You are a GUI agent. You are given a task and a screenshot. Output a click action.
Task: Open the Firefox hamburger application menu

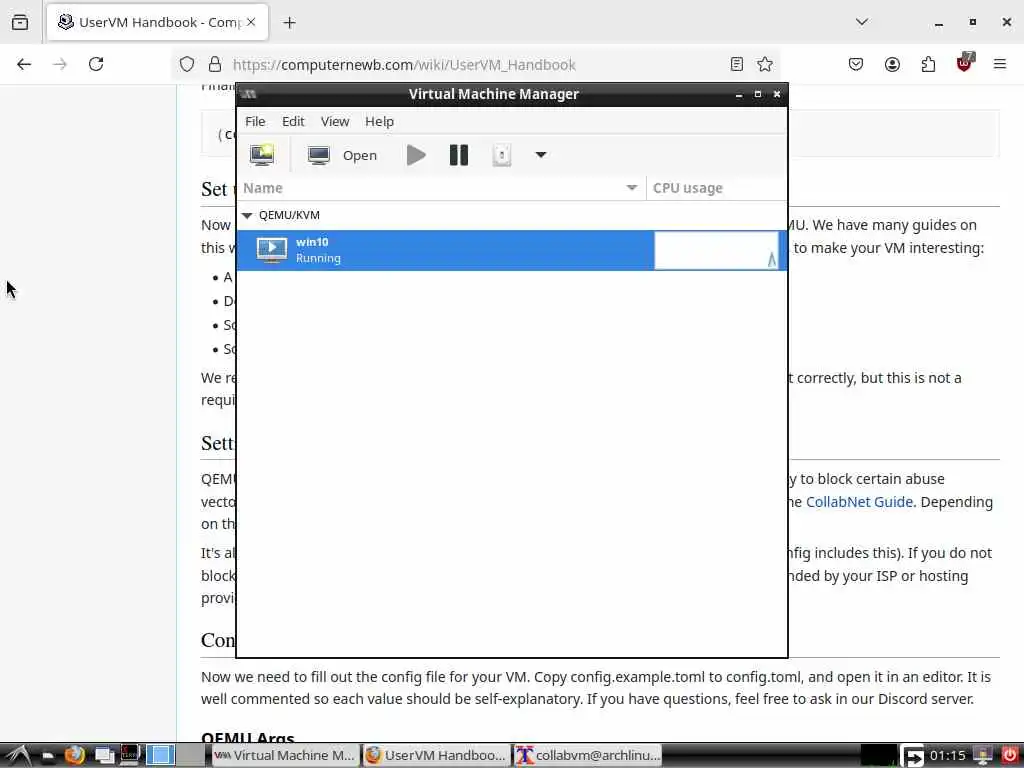[1000, 64]
